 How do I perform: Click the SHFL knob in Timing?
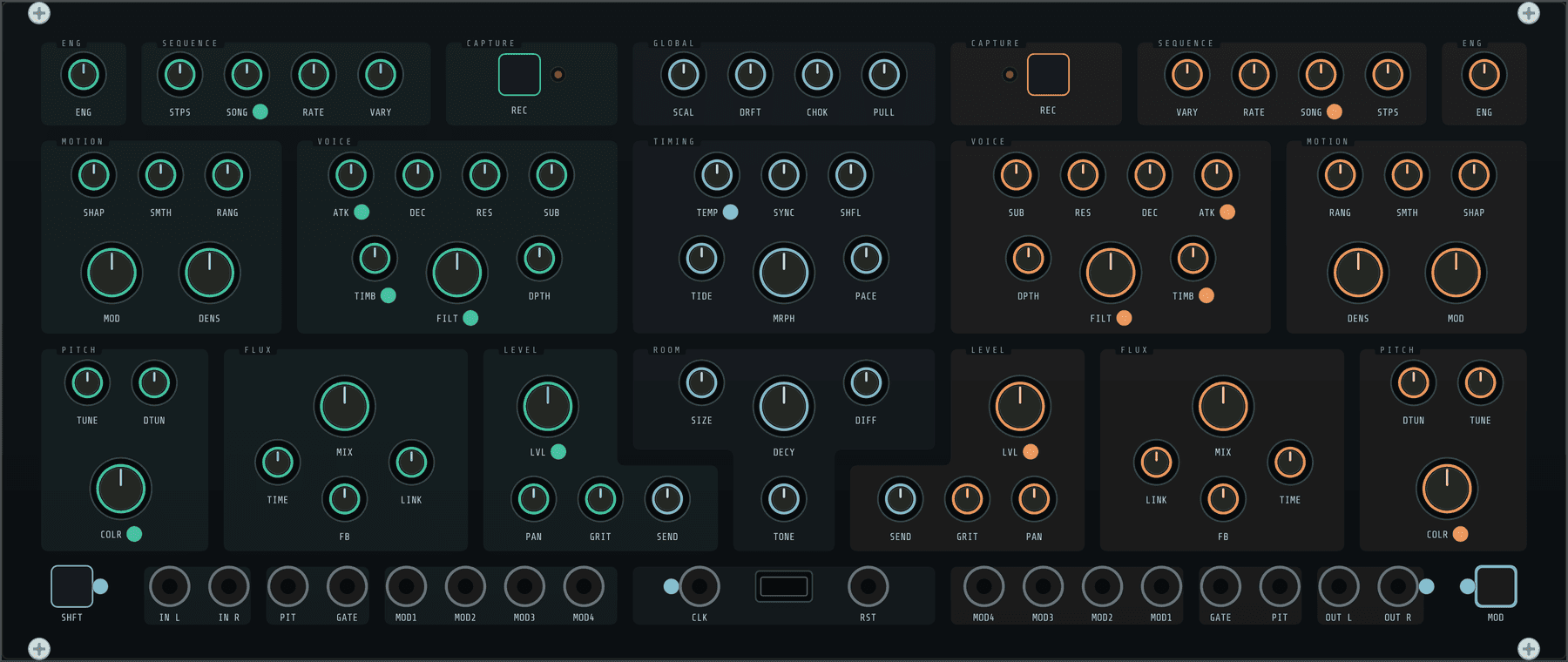tap(850, 175)
